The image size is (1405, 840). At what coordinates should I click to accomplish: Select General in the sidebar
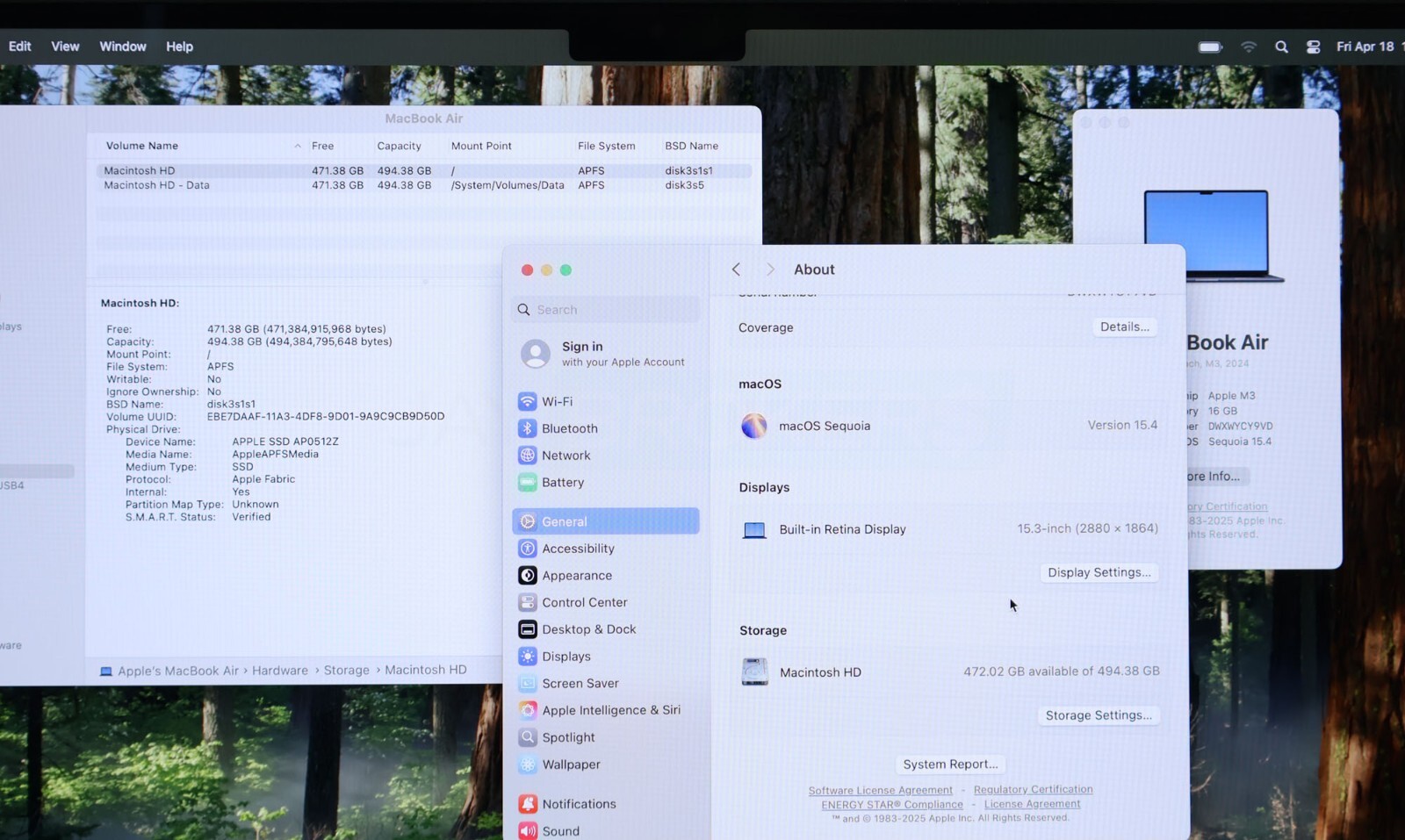[x=606, y=521]
